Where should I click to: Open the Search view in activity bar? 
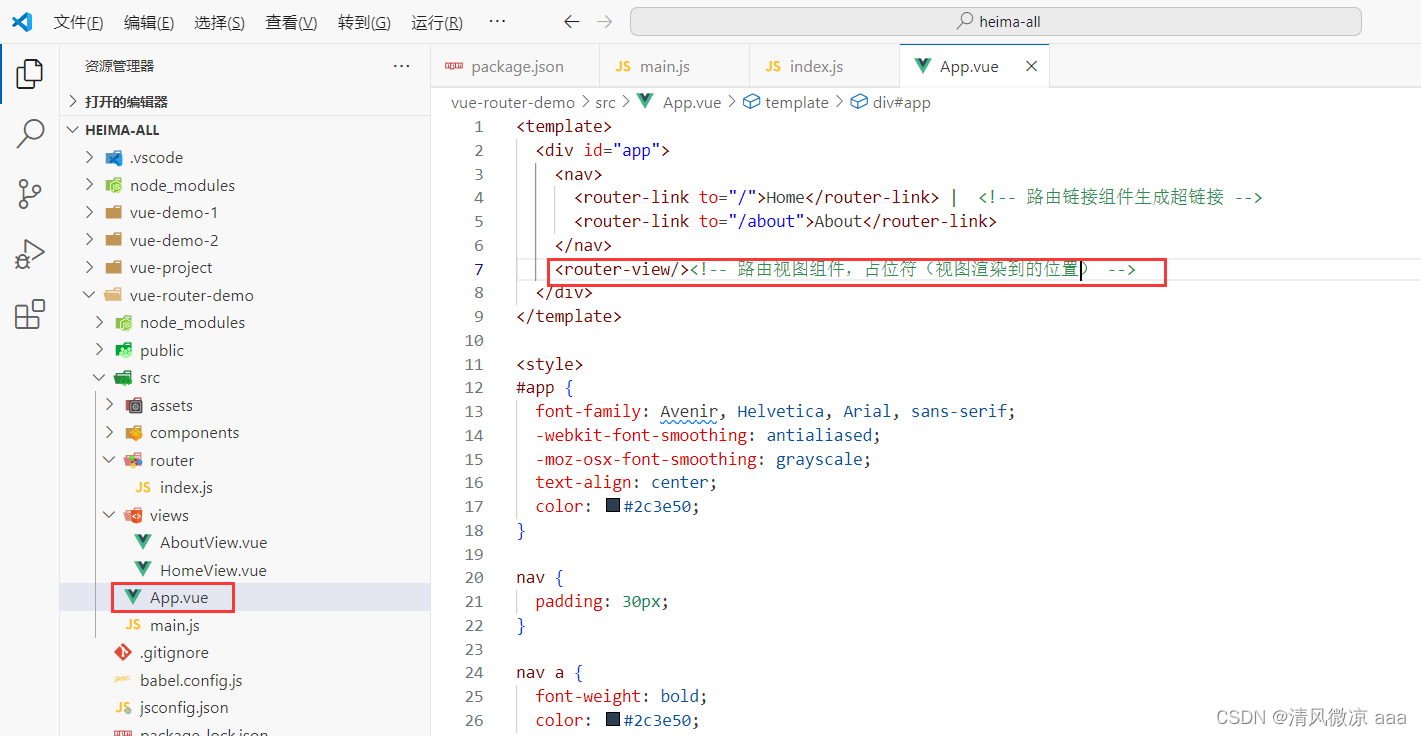(x=30, y=133)
